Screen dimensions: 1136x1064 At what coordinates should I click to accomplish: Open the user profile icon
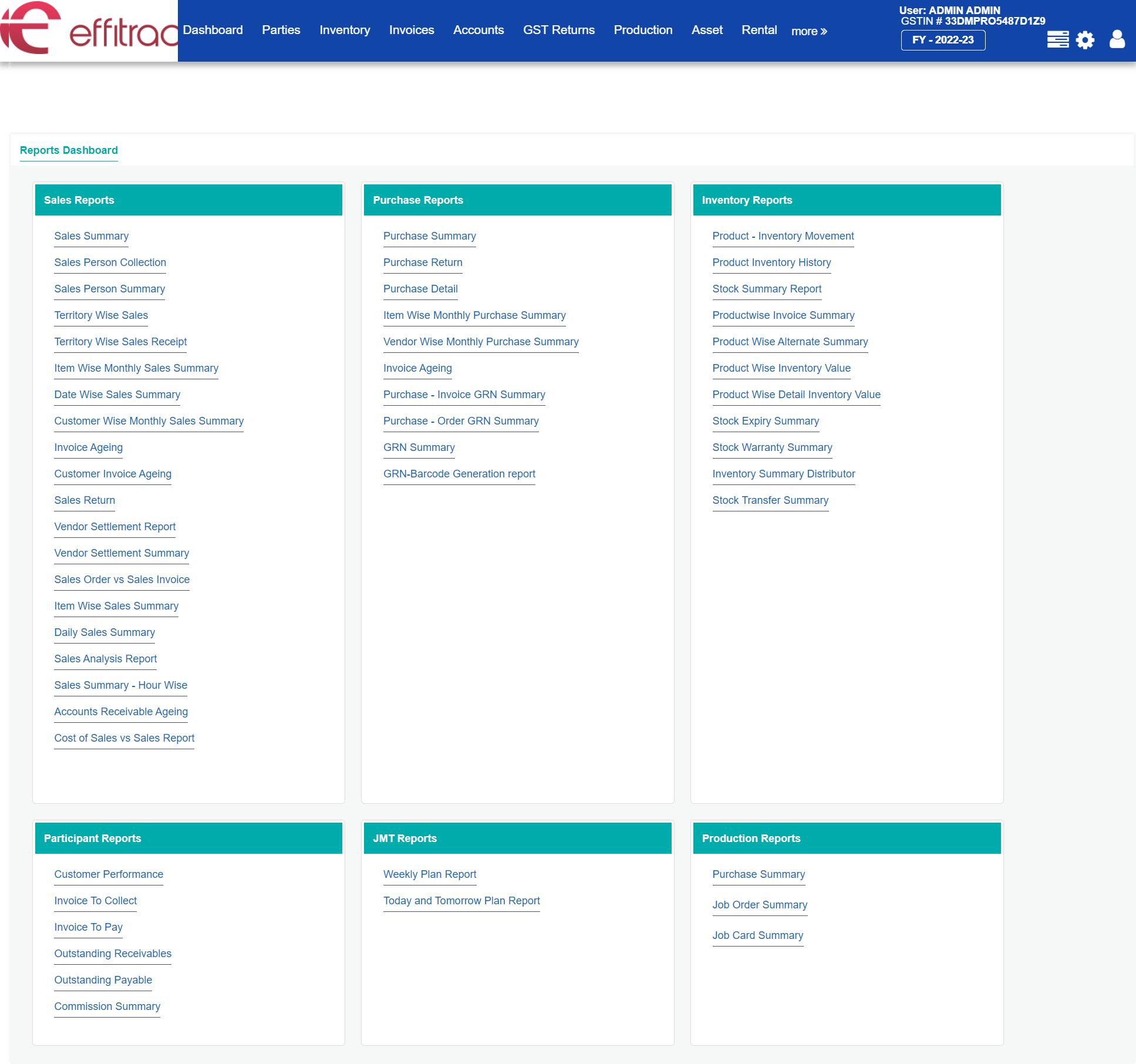(1117, 39)
